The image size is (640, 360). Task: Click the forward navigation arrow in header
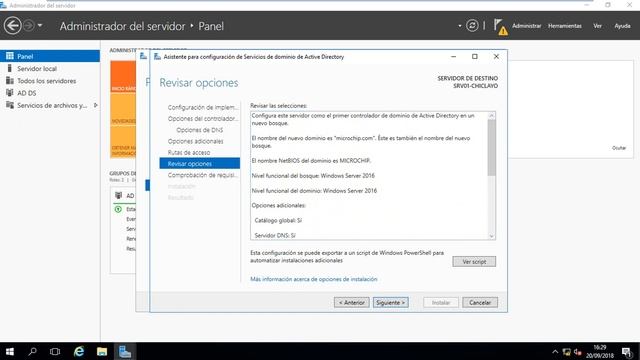[29, 26]
